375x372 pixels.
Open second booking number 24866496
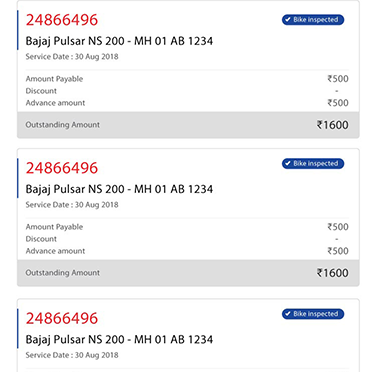coord(62,168)
